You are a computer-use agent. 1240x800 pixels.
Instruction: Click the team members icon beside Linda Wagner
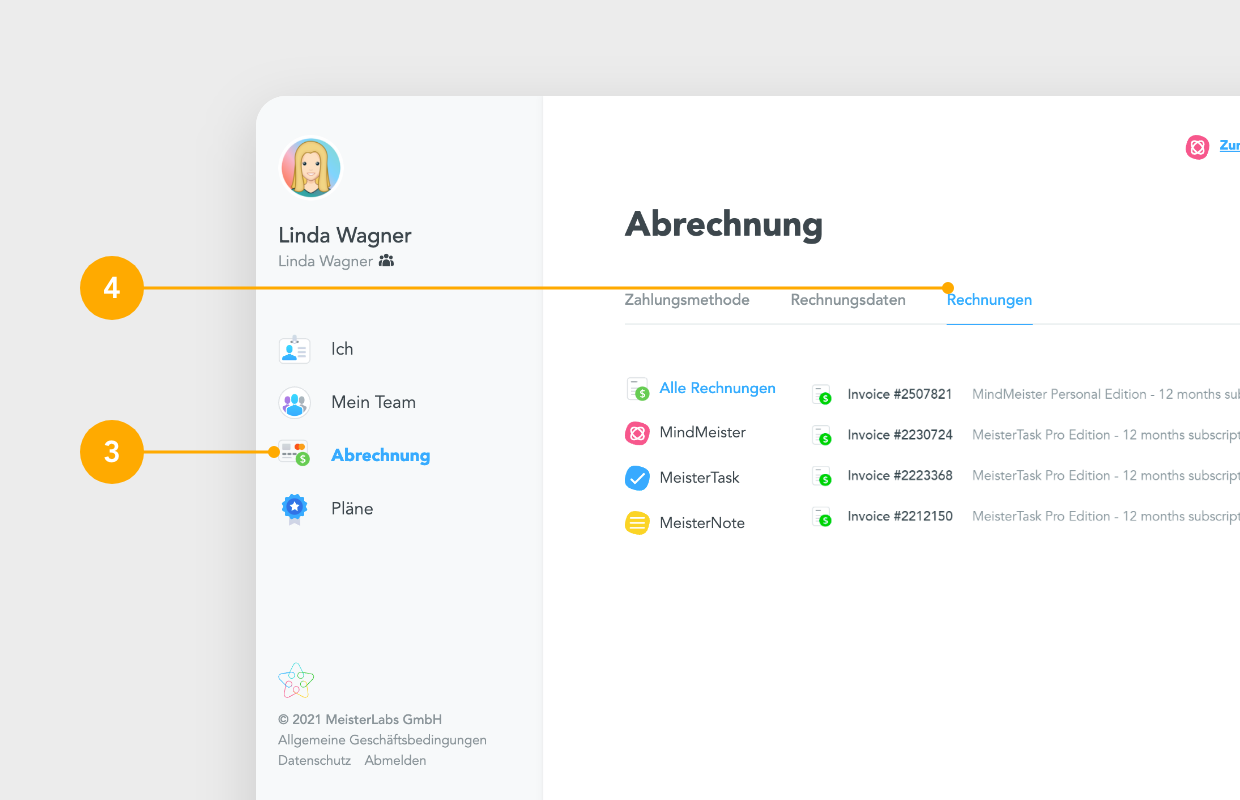[x=386, y=261]
